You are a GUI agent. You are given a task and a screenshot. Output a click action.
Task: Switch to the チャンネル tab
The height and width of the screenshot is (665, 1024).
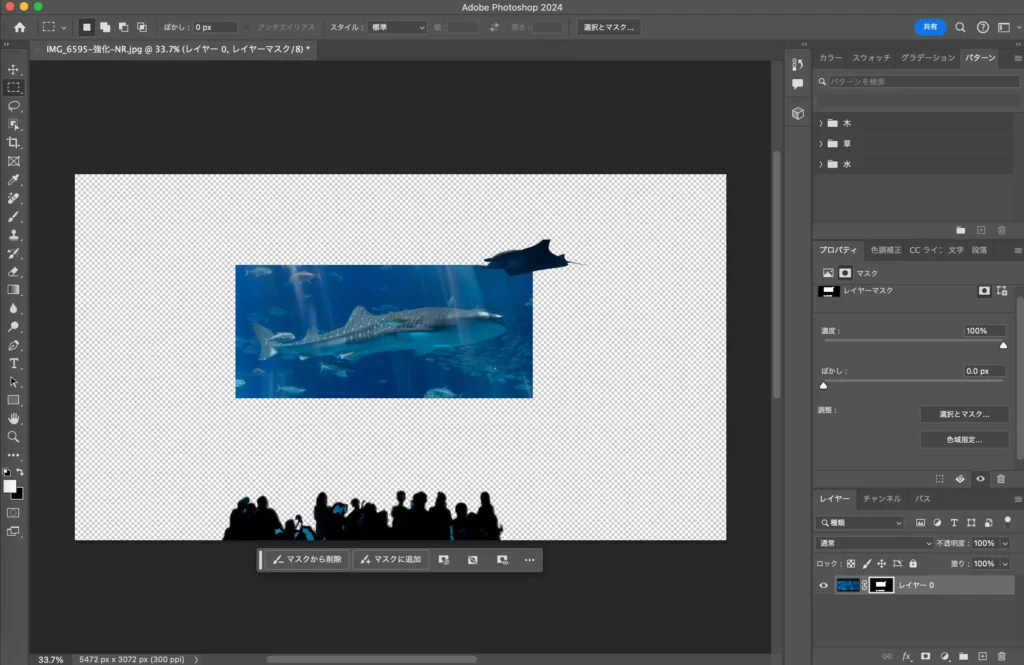tap(881, 498)
